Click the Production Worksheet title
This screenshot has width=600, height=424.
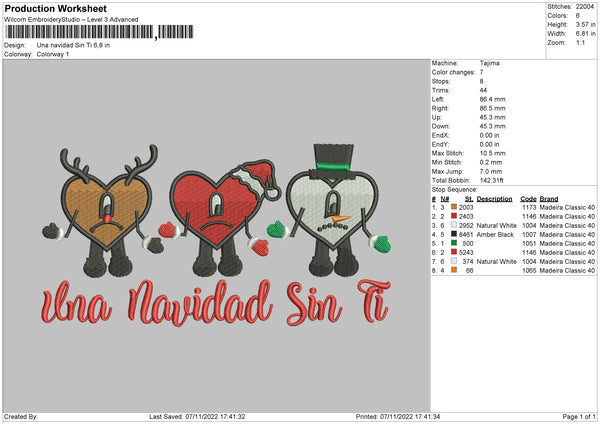click(x=56, y=8)
